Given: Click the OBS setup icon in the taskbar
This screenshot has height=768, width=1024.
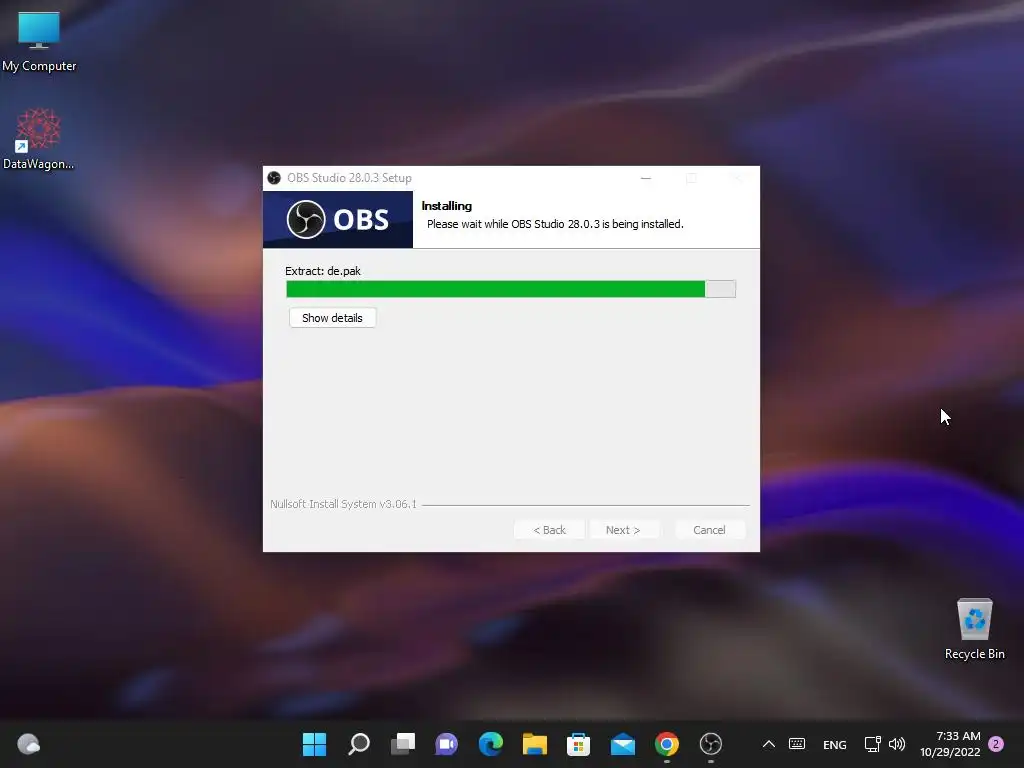Looking at the screenshot, I should coord(711,744).
